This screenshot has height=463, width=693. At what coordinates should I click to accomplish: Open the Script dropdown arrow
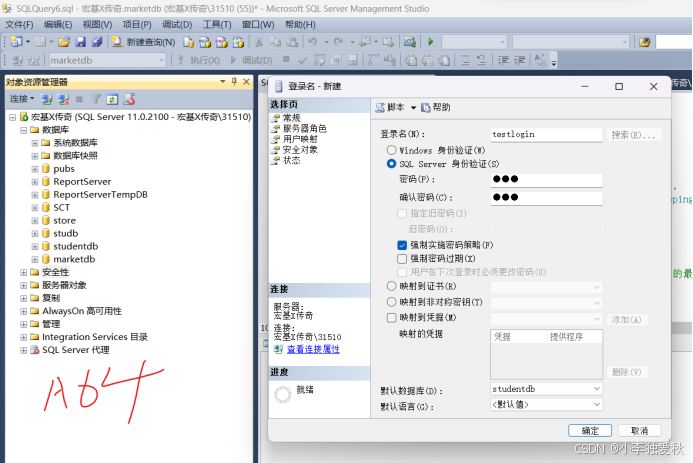(x=413, y=107)
